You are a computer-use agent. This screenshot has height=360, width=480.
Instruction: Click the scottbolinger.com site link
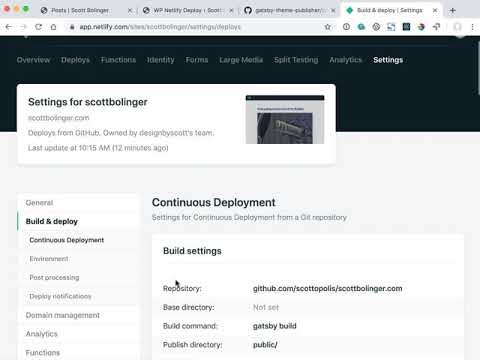coord(59,118)
